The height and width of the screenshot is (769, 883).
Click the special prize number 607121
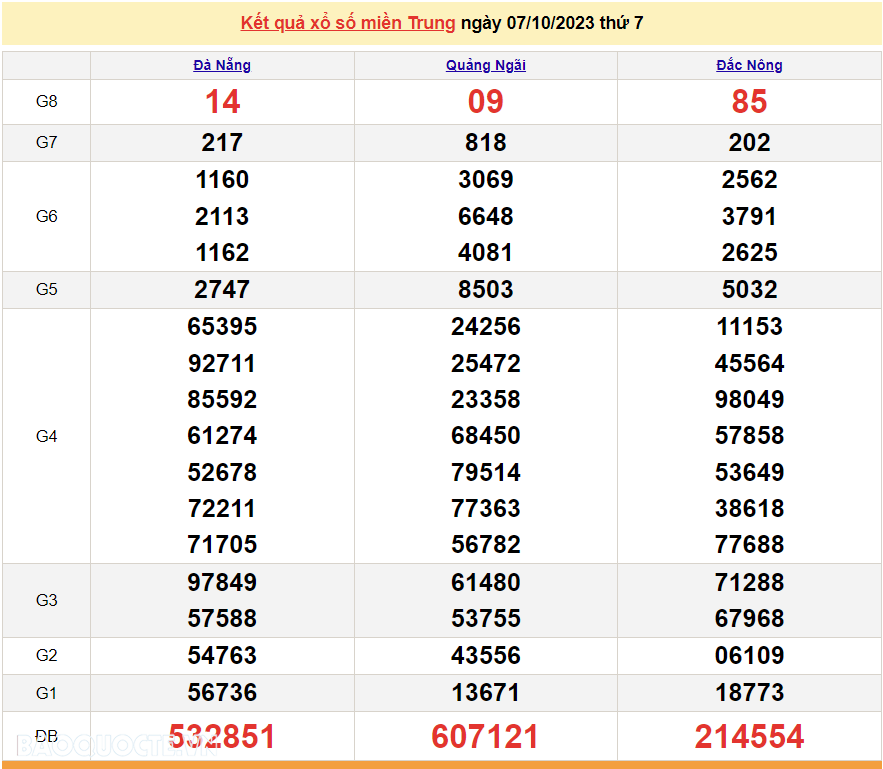point(485,737)
